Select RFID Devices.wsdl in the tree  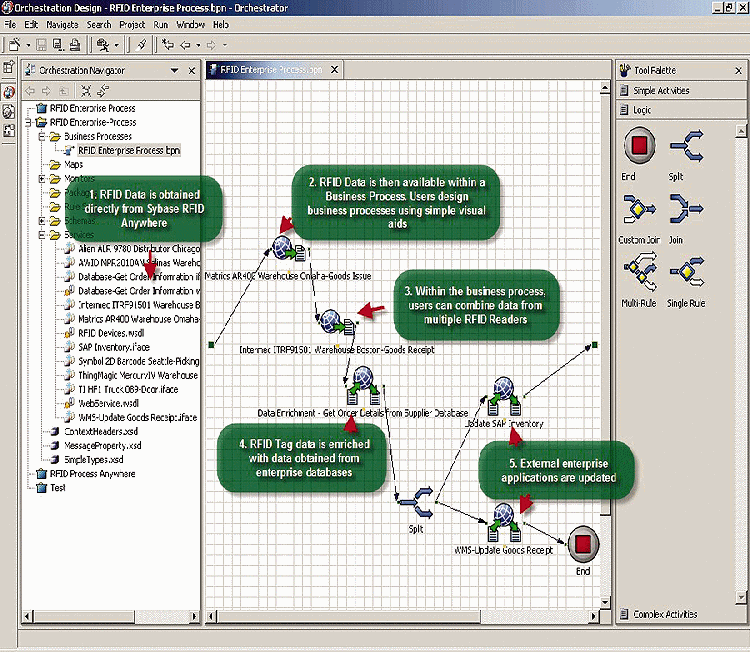pyautogui.click(x=111, y=333)
